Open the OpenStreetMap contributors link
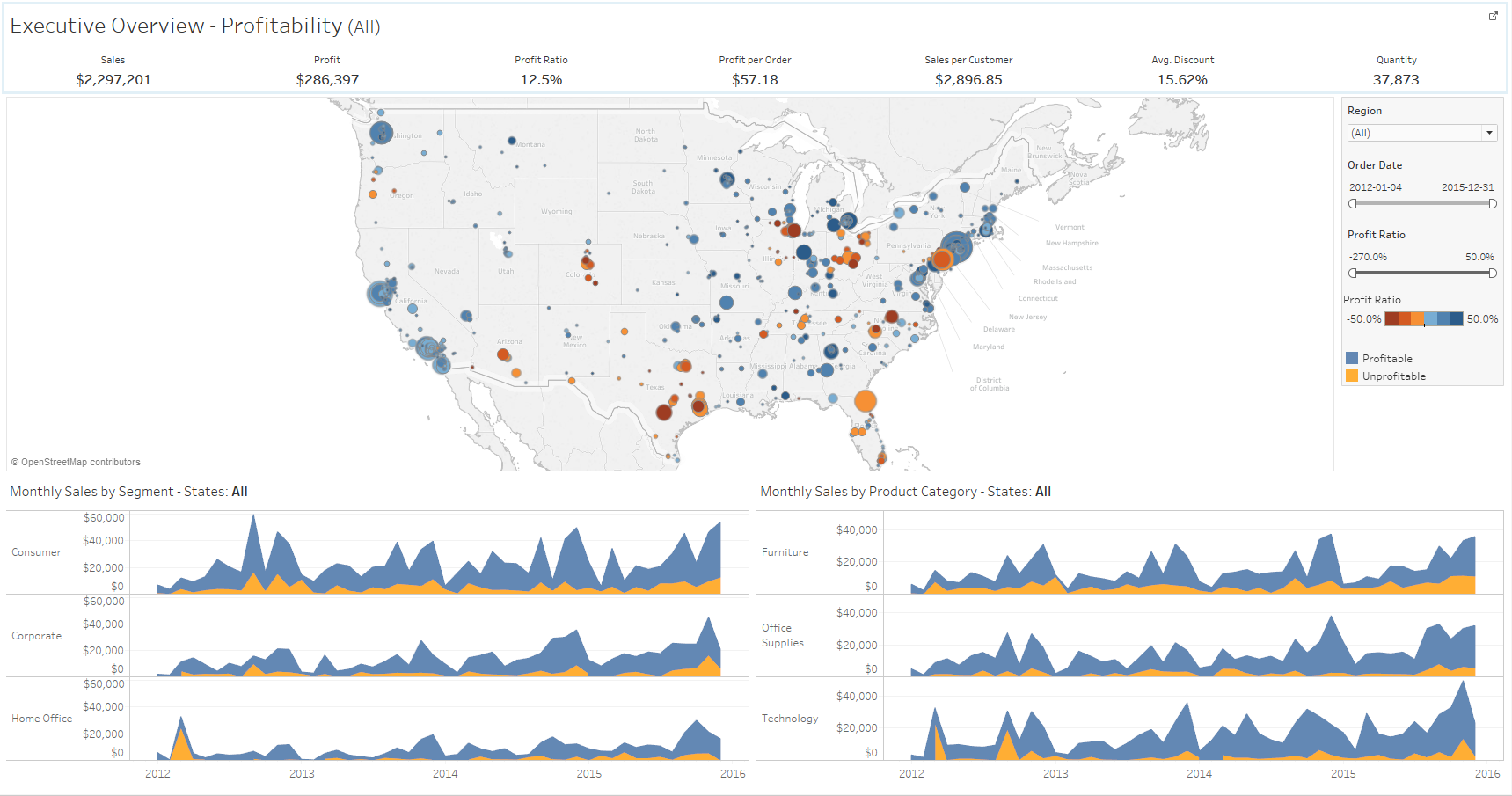Viewport: 1512px width, 796px height. (75, 461)
